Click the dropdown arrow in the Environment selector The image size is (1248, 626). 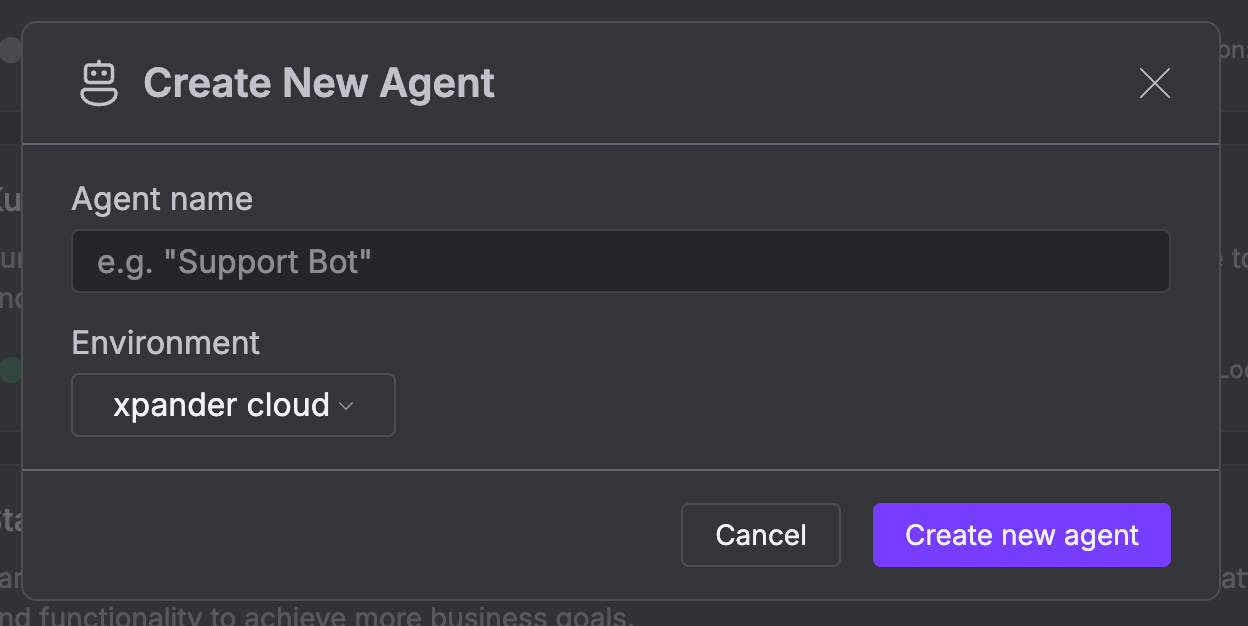(x=347, y=405)
